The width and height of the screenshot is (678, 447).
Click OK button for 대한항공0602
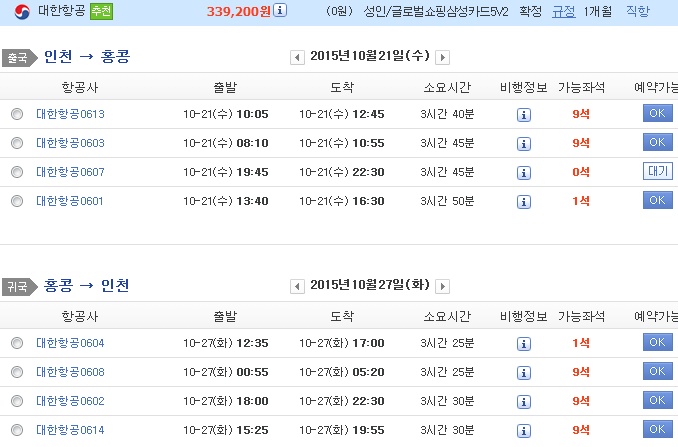pyautogui.click(x=658, y=400)
